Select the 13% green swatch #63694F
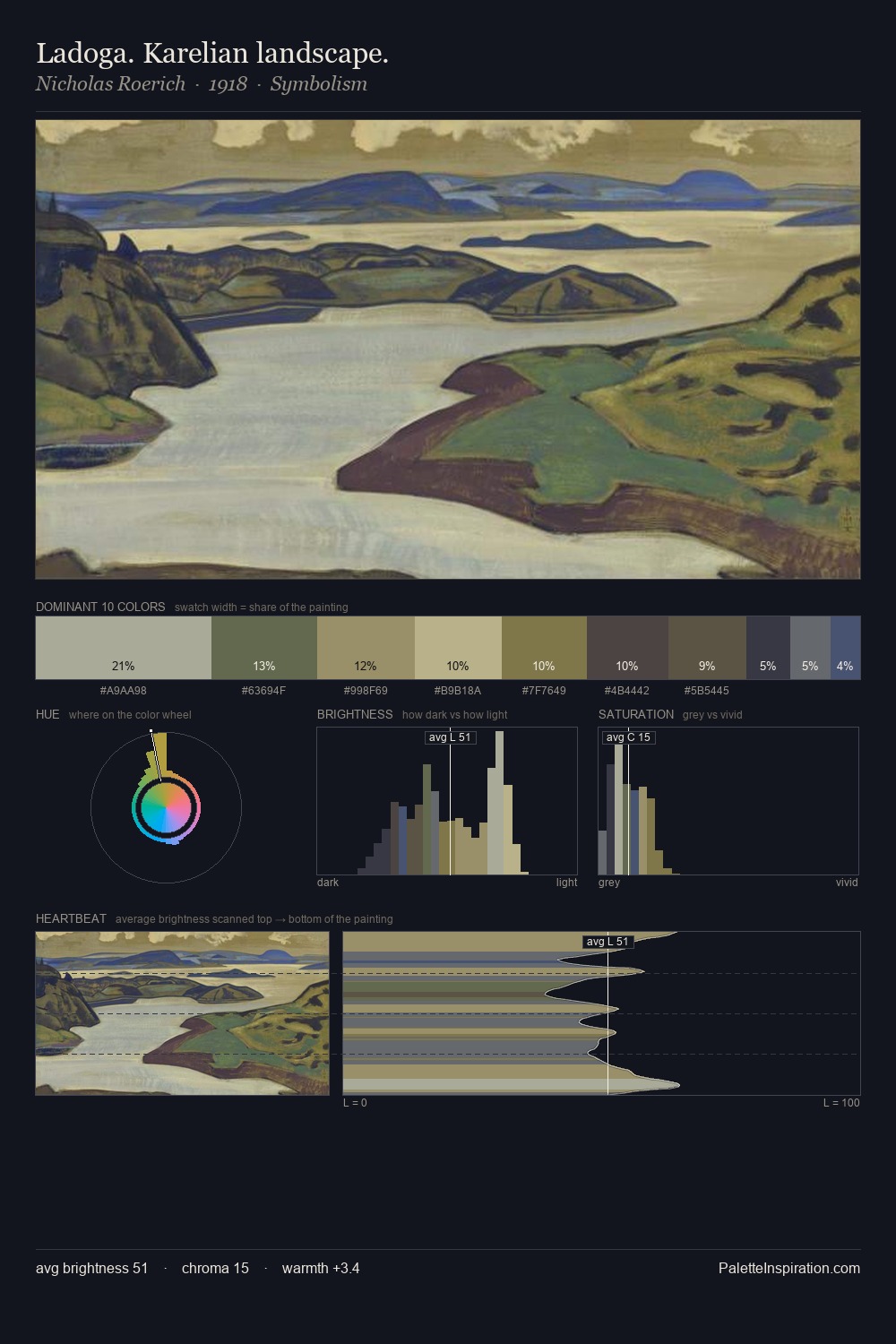Image resolution: width=896 pixels, height=1344 pixels. pyautogui.click(x=264, y=648)
